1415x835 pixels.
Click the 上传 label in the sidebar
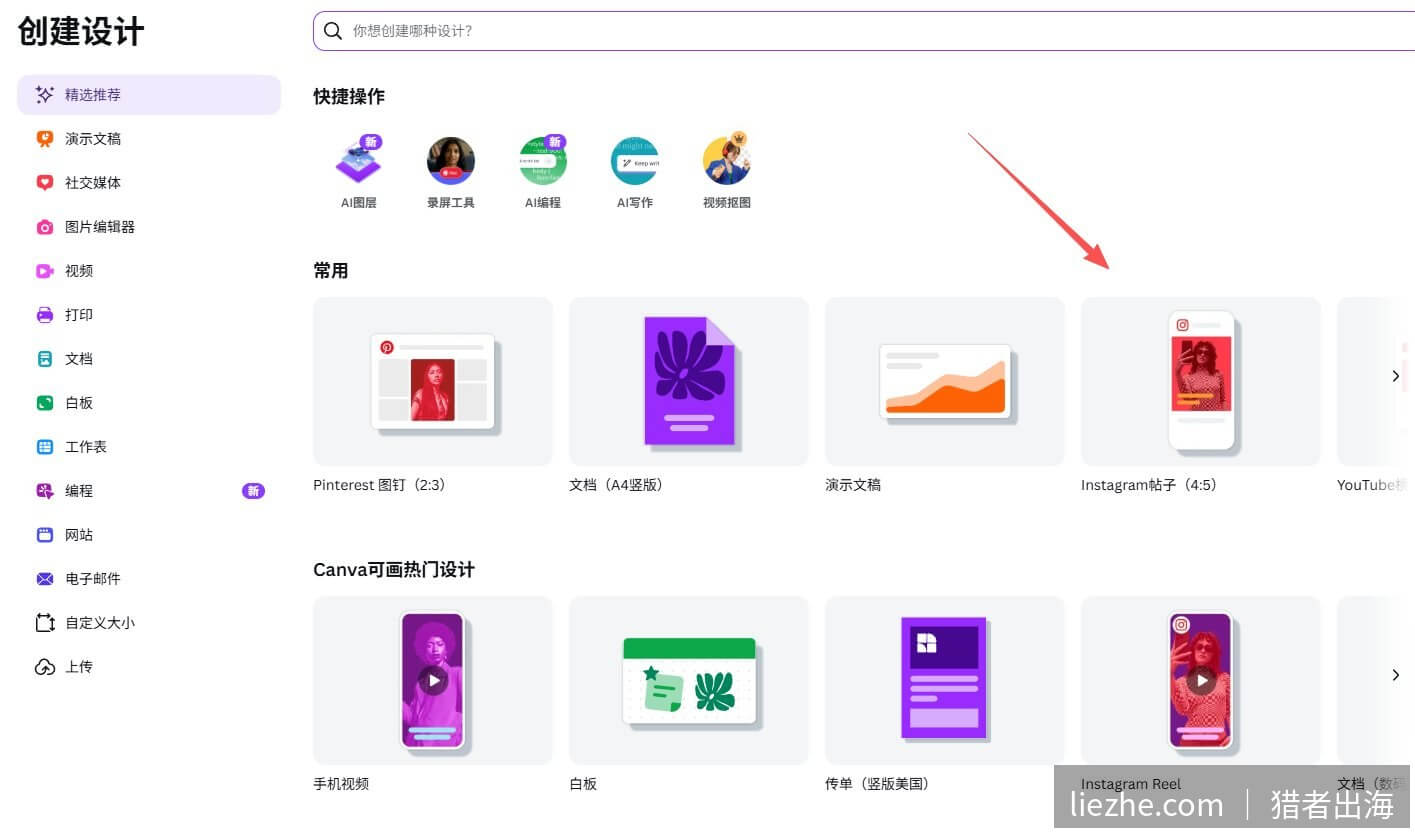coord(79,667)
